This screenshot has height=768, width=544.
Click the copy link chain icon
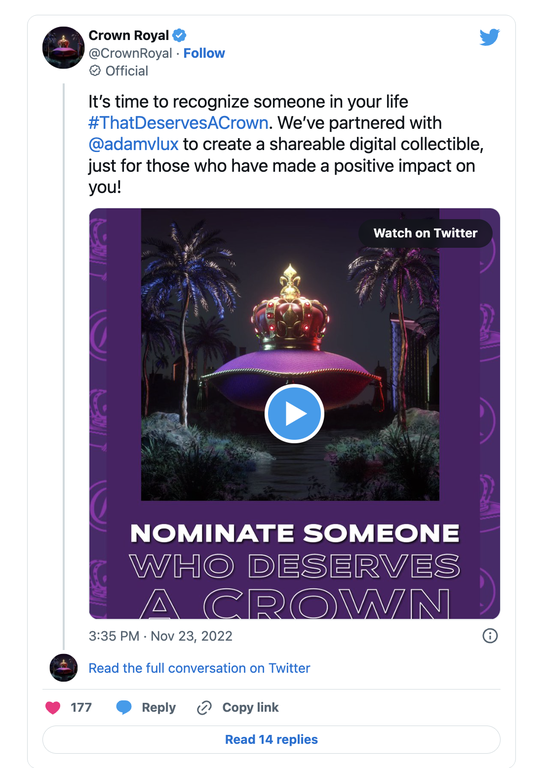[204, 708]
